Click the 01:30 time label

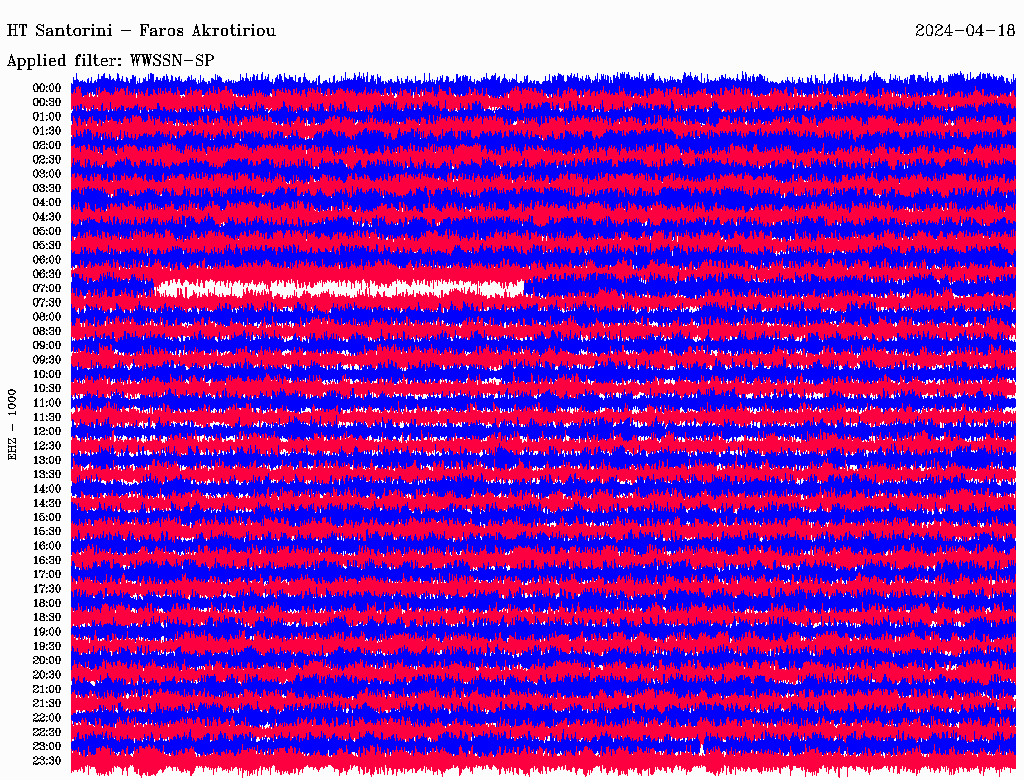pos(47,131)
